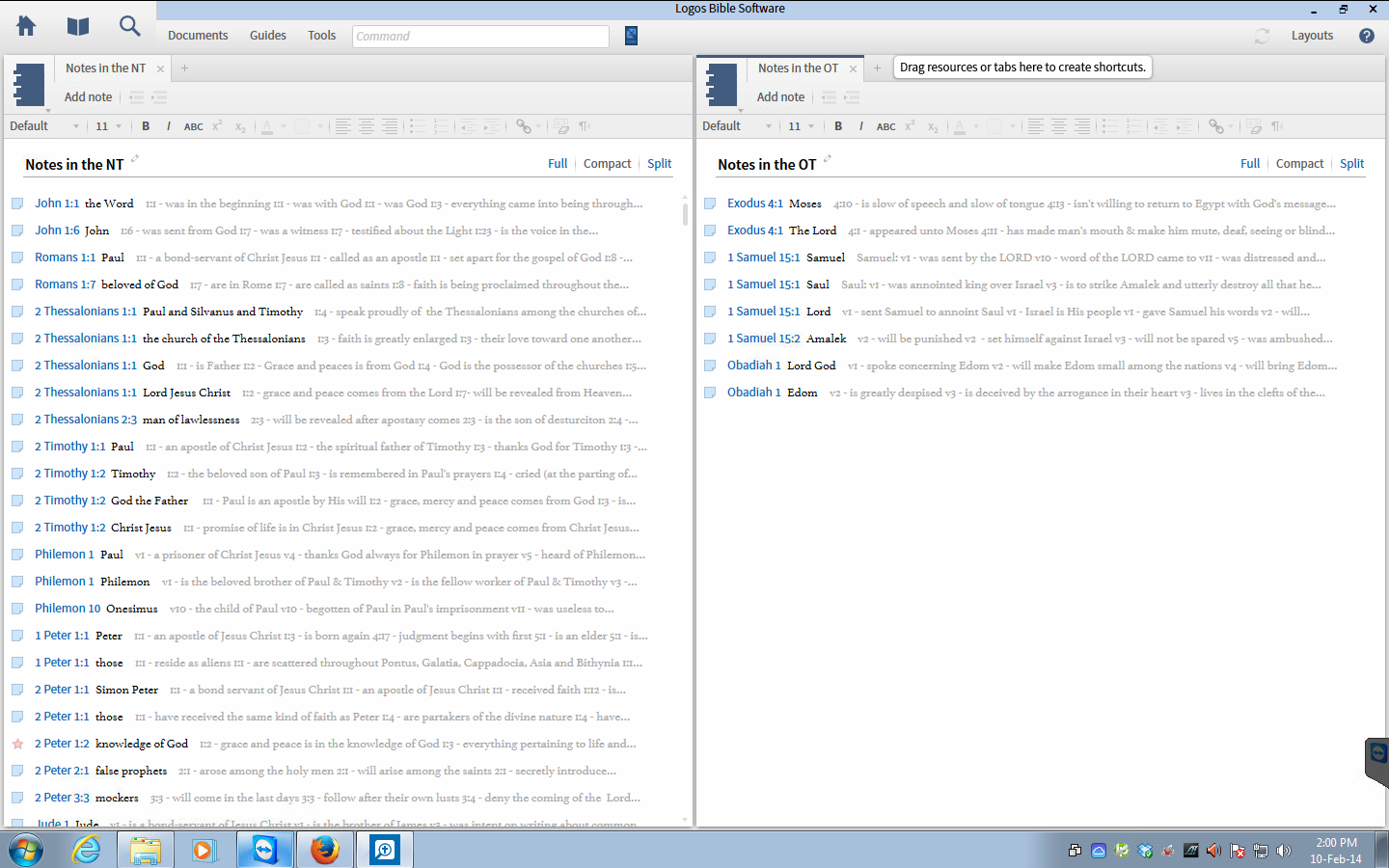This screenshot has width=1389, height=868.
Task: Click edit pencil beside Notes in the NT title
Action: (135, 159)
